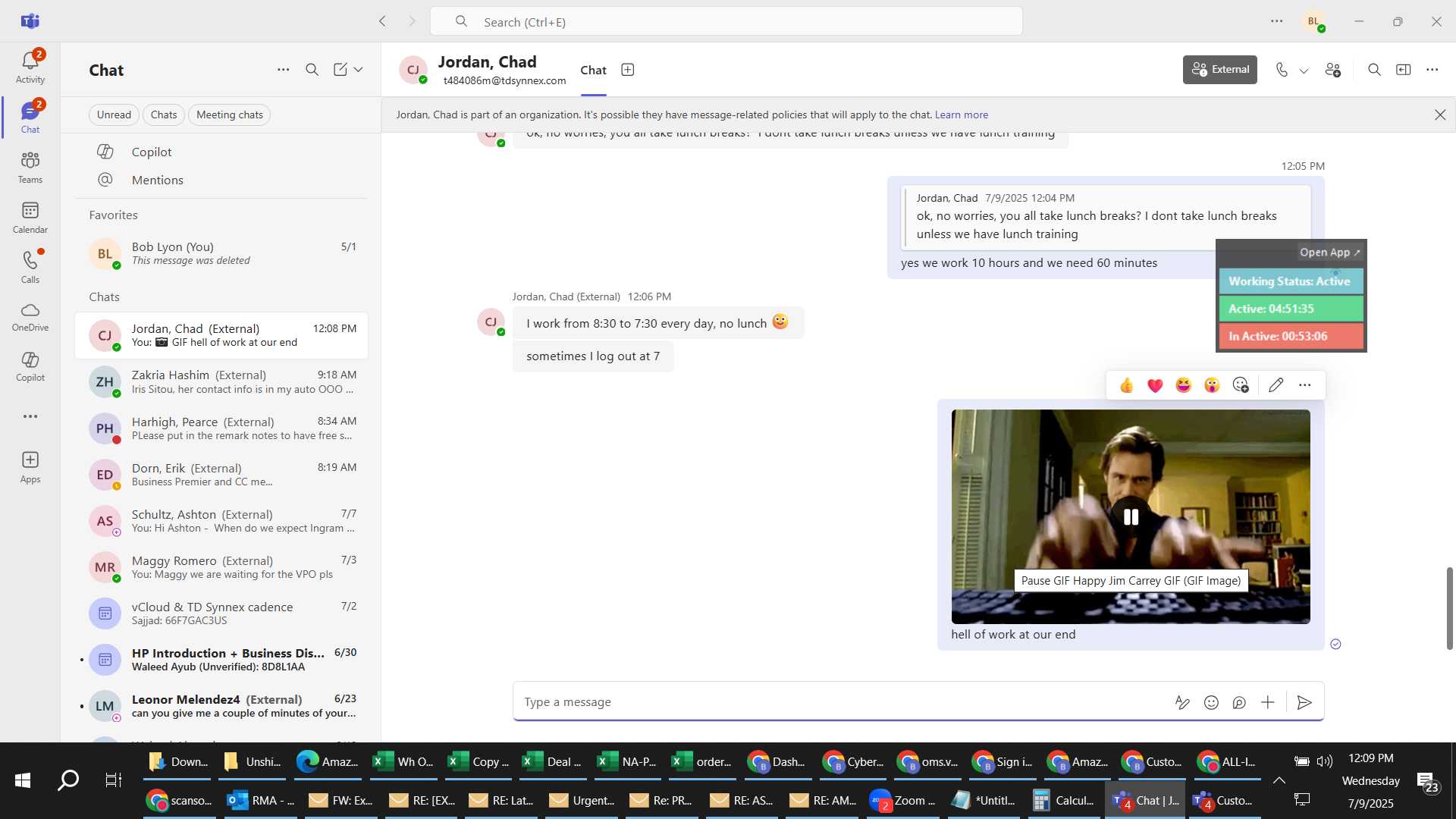Edit the sent GIF message
The height and width of the screenshot is (819, 1456).
1276,385
